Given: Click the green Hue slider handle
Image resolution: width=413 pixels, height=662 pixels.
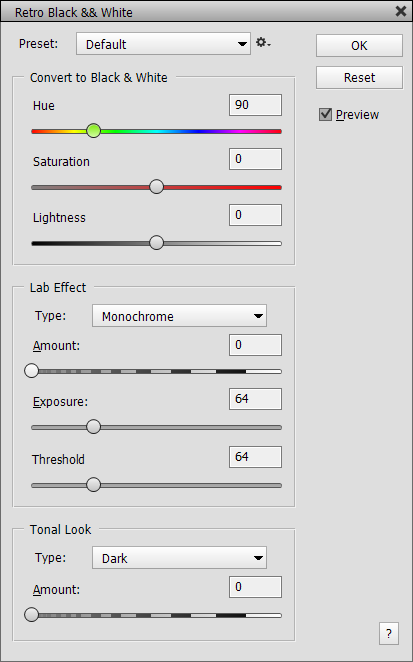Looking at the screenshot, I should coord(93,131).
